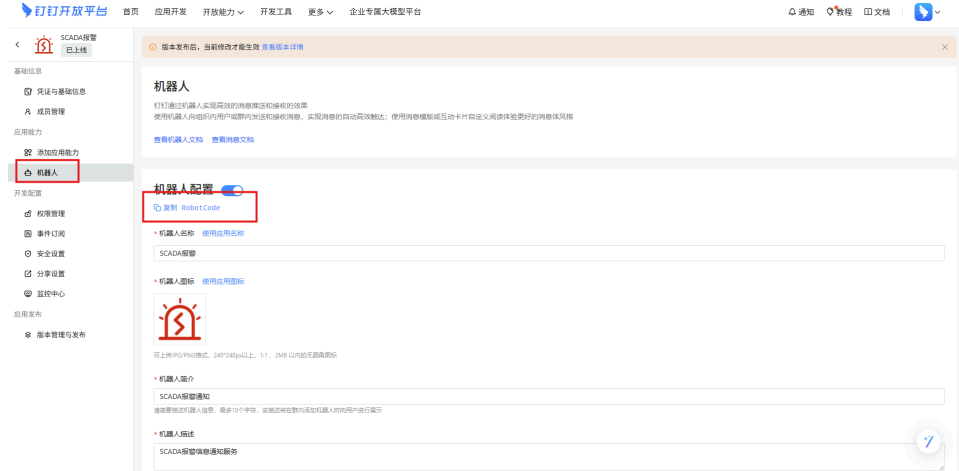Expand the 更多 dropdown in top nav
Screen dimensions: 959x471
point(320,12)
